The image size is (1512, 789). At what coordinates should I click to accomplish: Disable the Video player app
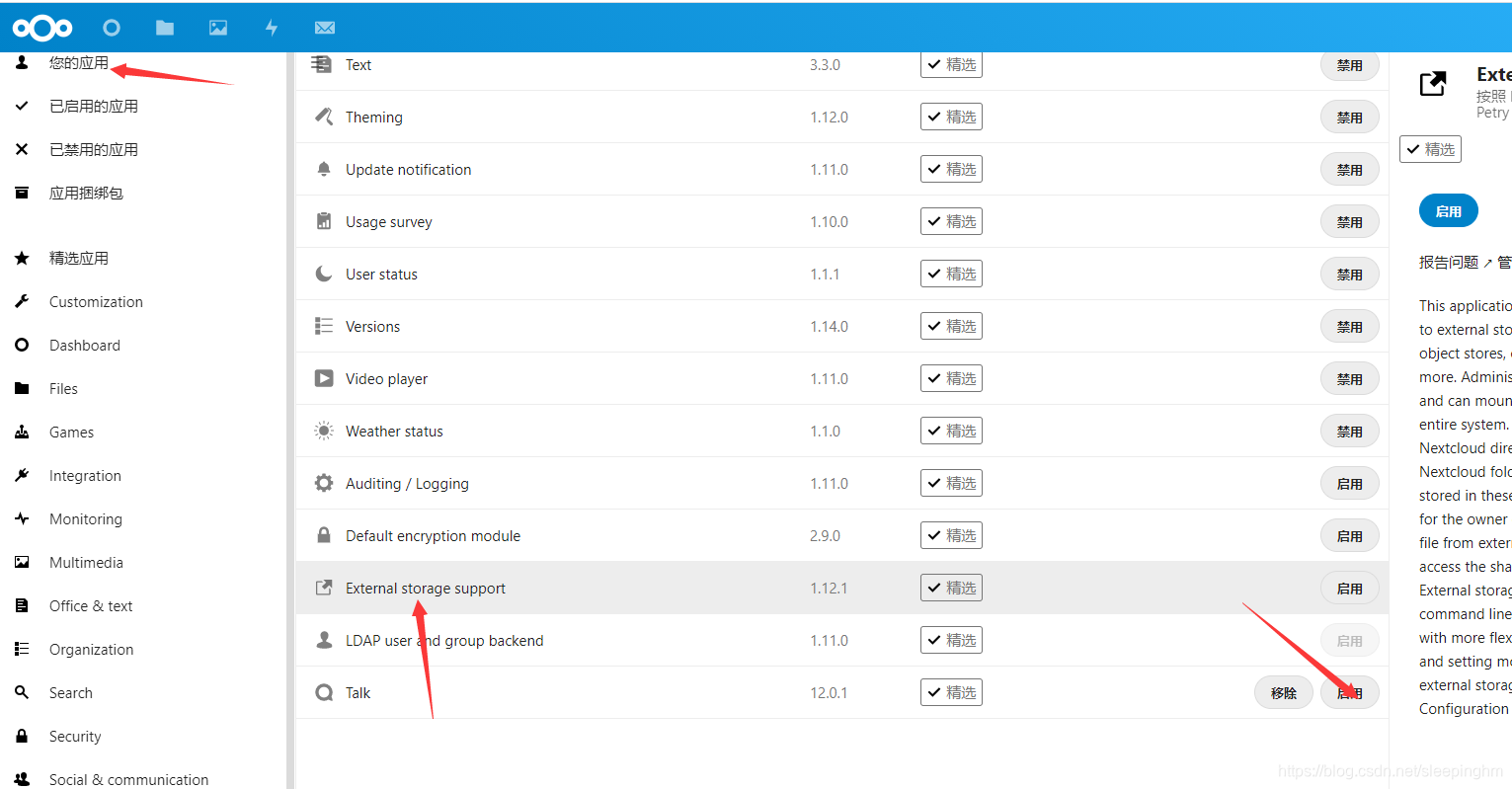pyautogui.click(x=1350, y=379)
